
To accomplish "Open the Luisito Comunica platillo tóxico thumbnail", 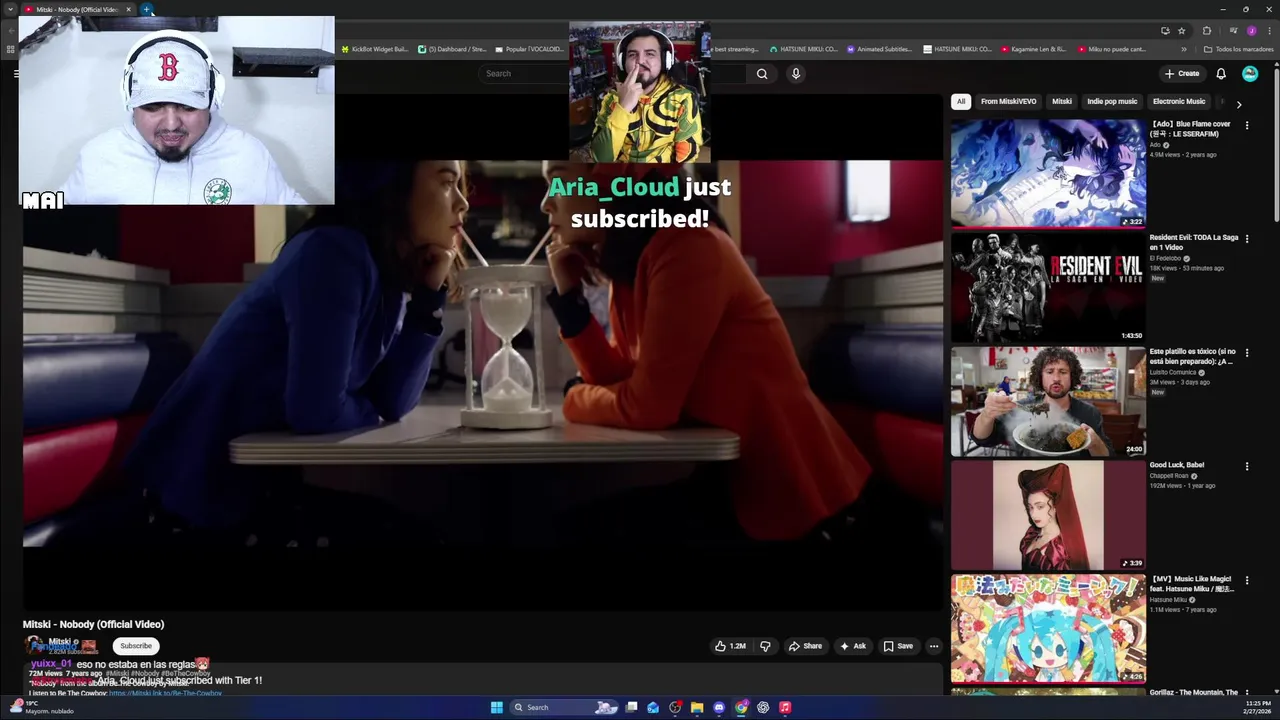I will [x=1048, y=401].
